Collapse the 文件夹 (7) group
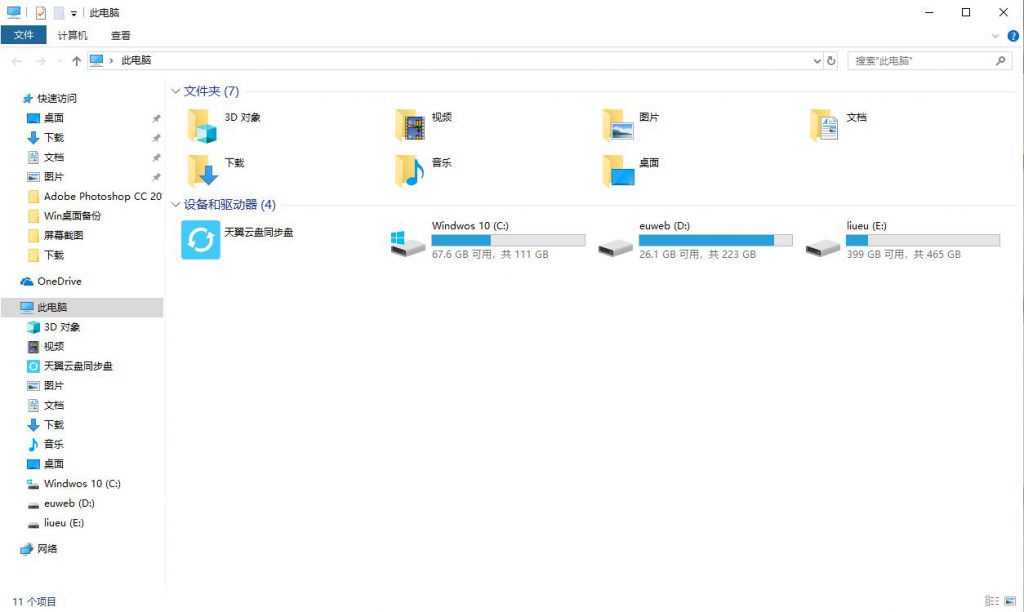The image size is (1024, 612). tap(176, 92)
